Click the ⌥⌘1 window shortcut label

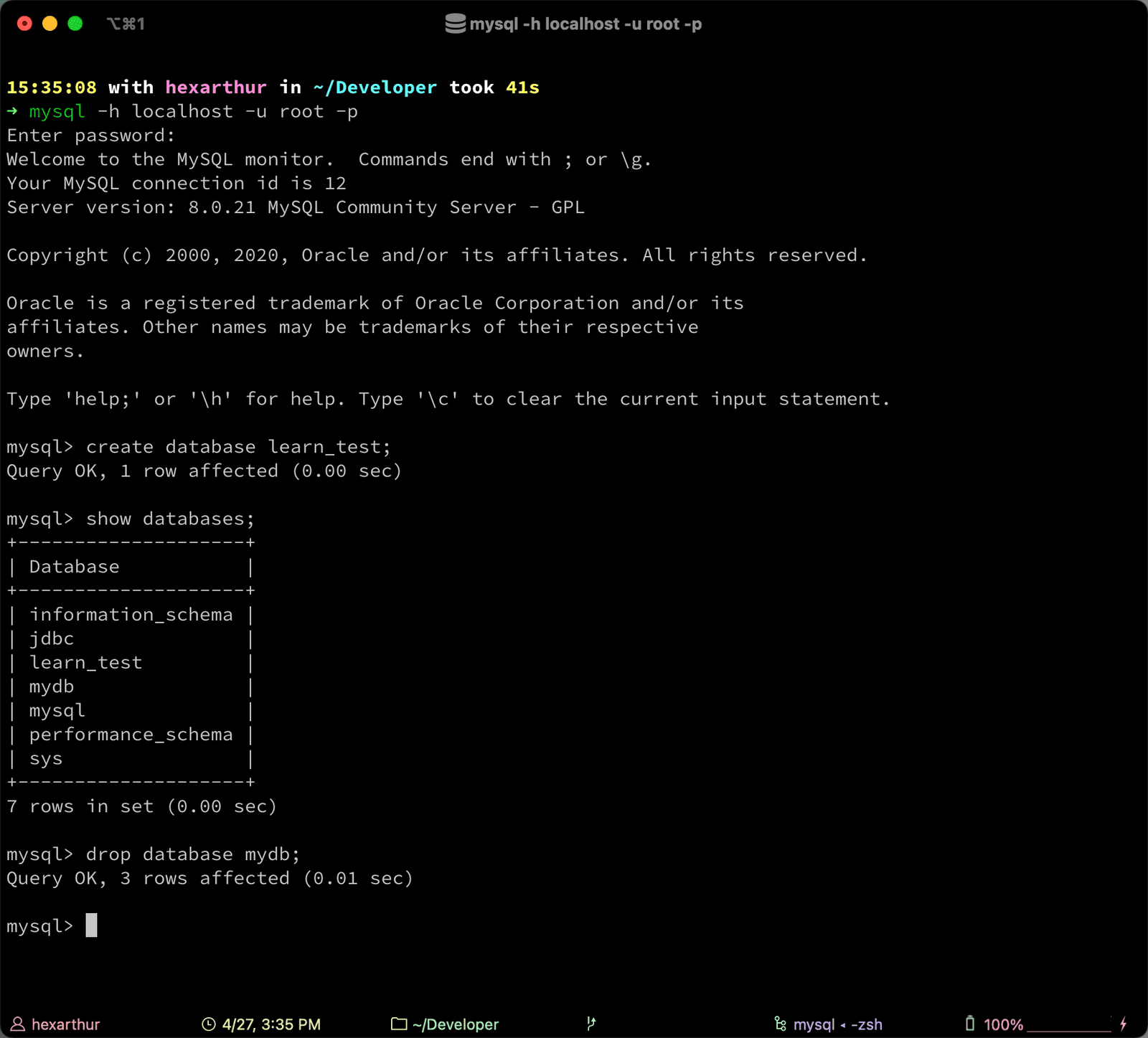[x=126, y=24]
